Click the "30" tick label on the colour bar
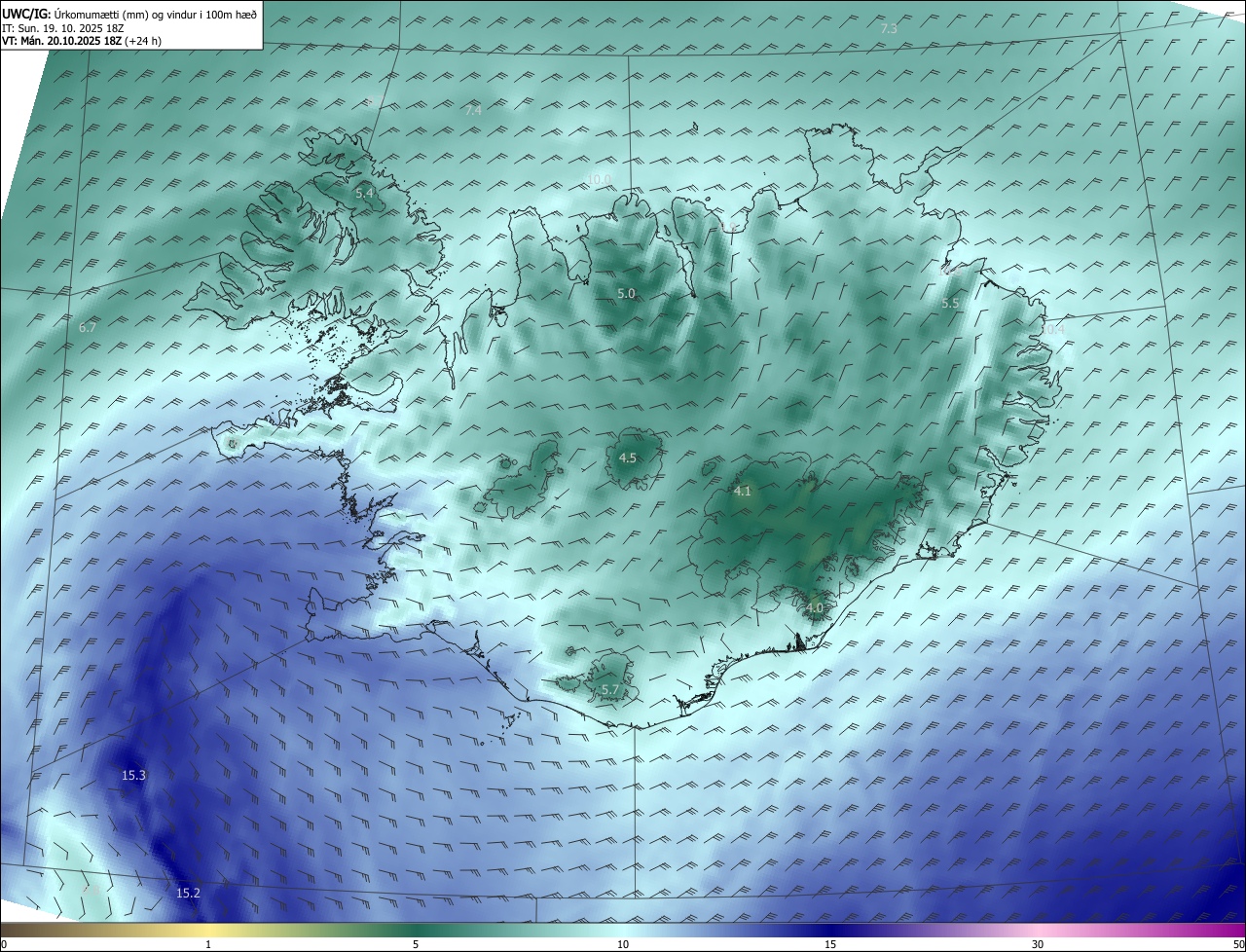The image size is (1246, 952). [1038, 944]
